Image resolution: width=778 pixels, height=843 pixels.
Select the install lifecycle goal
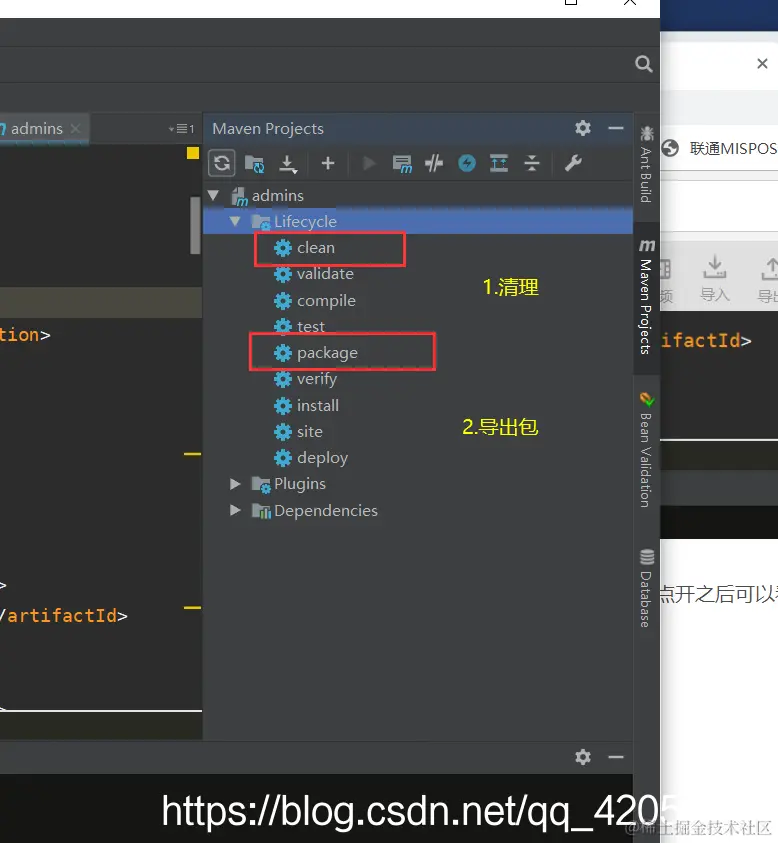[306, 405]
